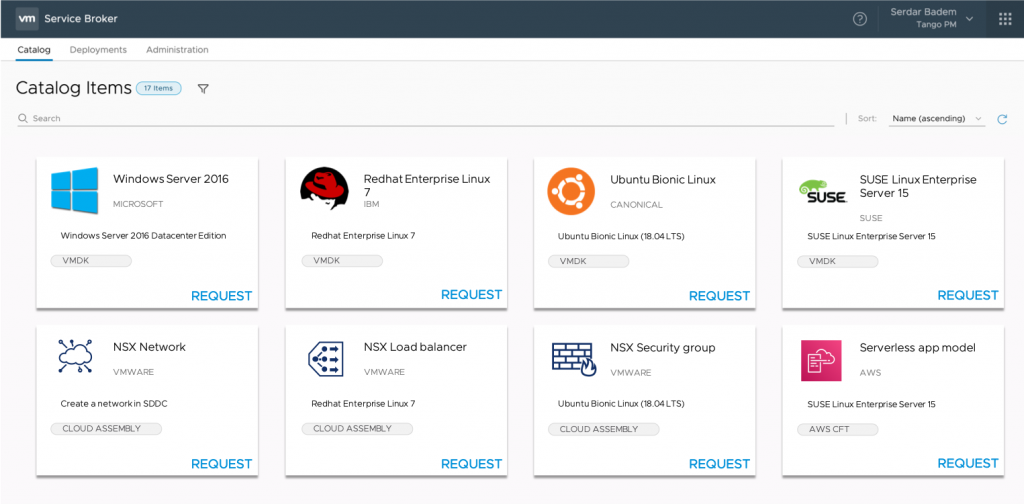Screen dimensions: 1024x504
Task: Request NSX Security group item
Action: point(719,464)
